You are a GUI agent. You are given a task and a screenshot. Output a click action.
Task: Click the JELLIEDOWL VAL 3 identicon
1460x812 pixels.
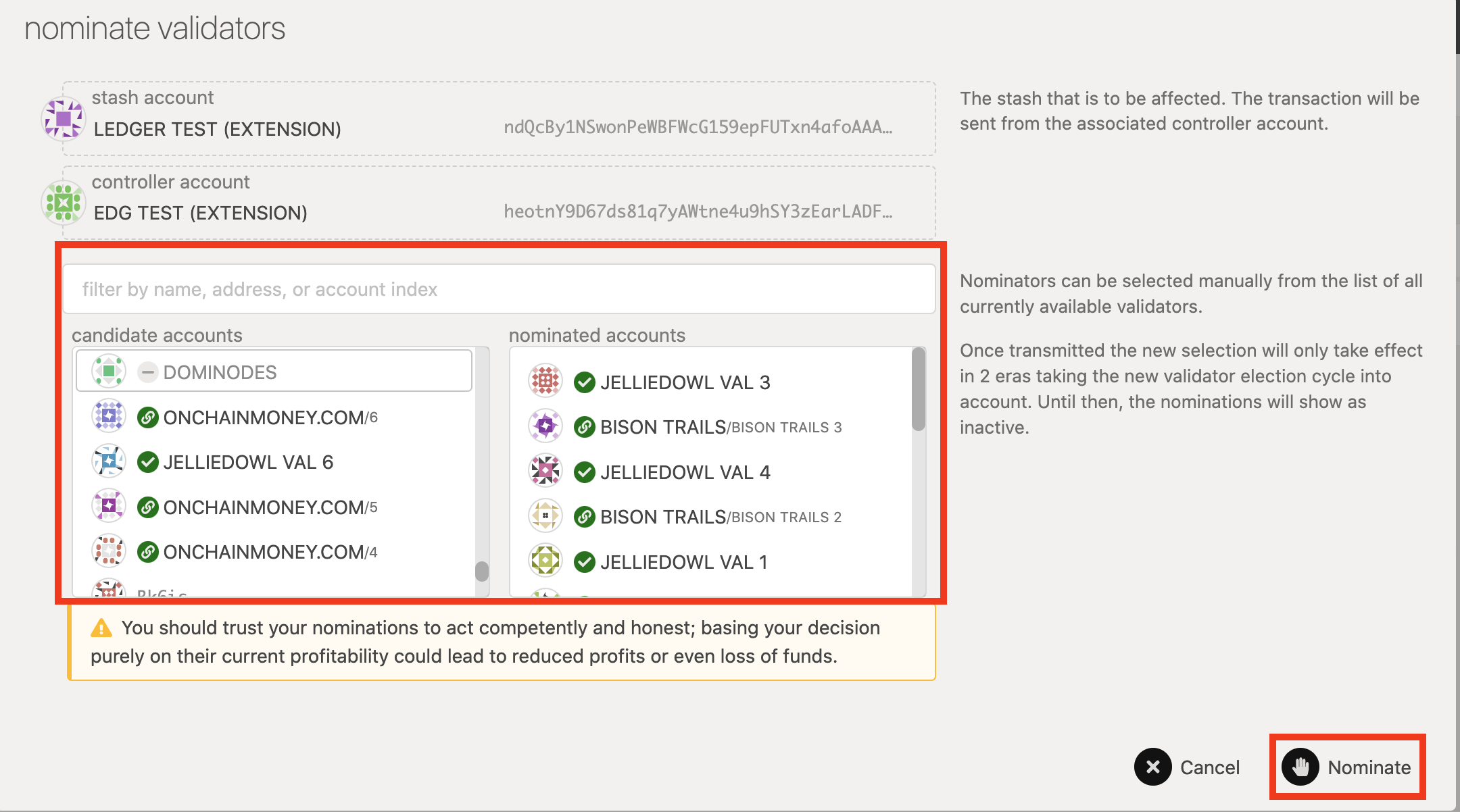(x=545, y=382)
